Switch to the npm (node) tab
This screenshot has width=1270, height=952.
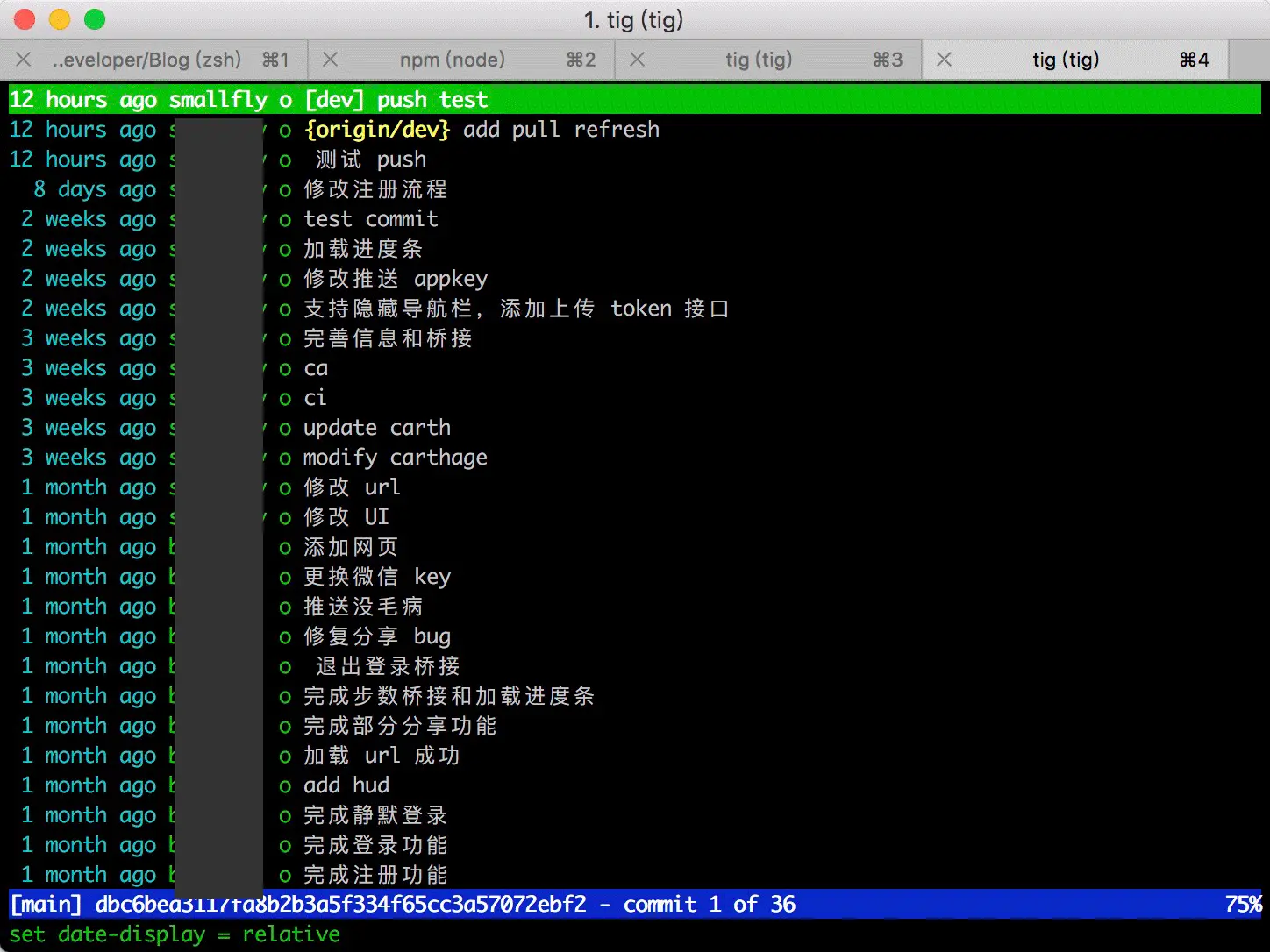pyautogui.click(x=452, y=60)
